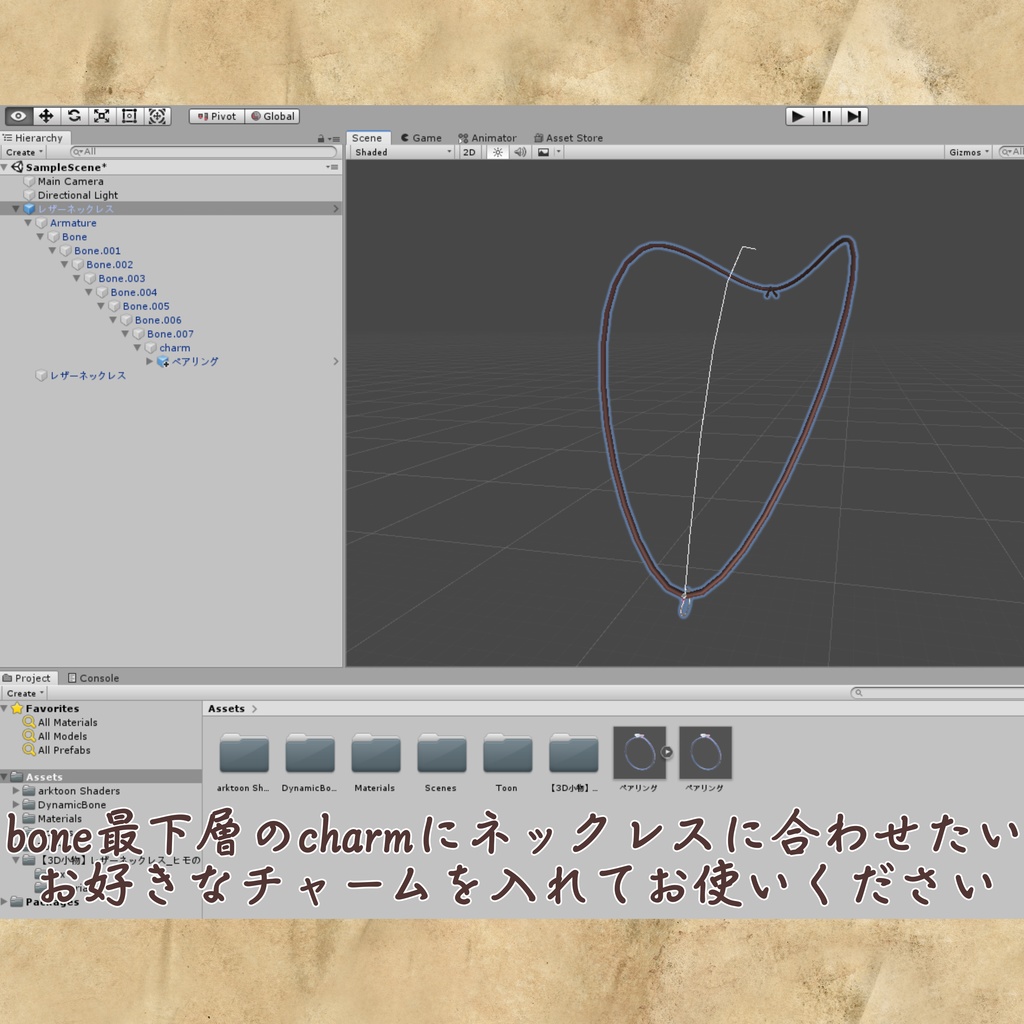Open the DynamicBone folder in Assets
Screen dimensions: 1024x1024
[x=310, y=750]
